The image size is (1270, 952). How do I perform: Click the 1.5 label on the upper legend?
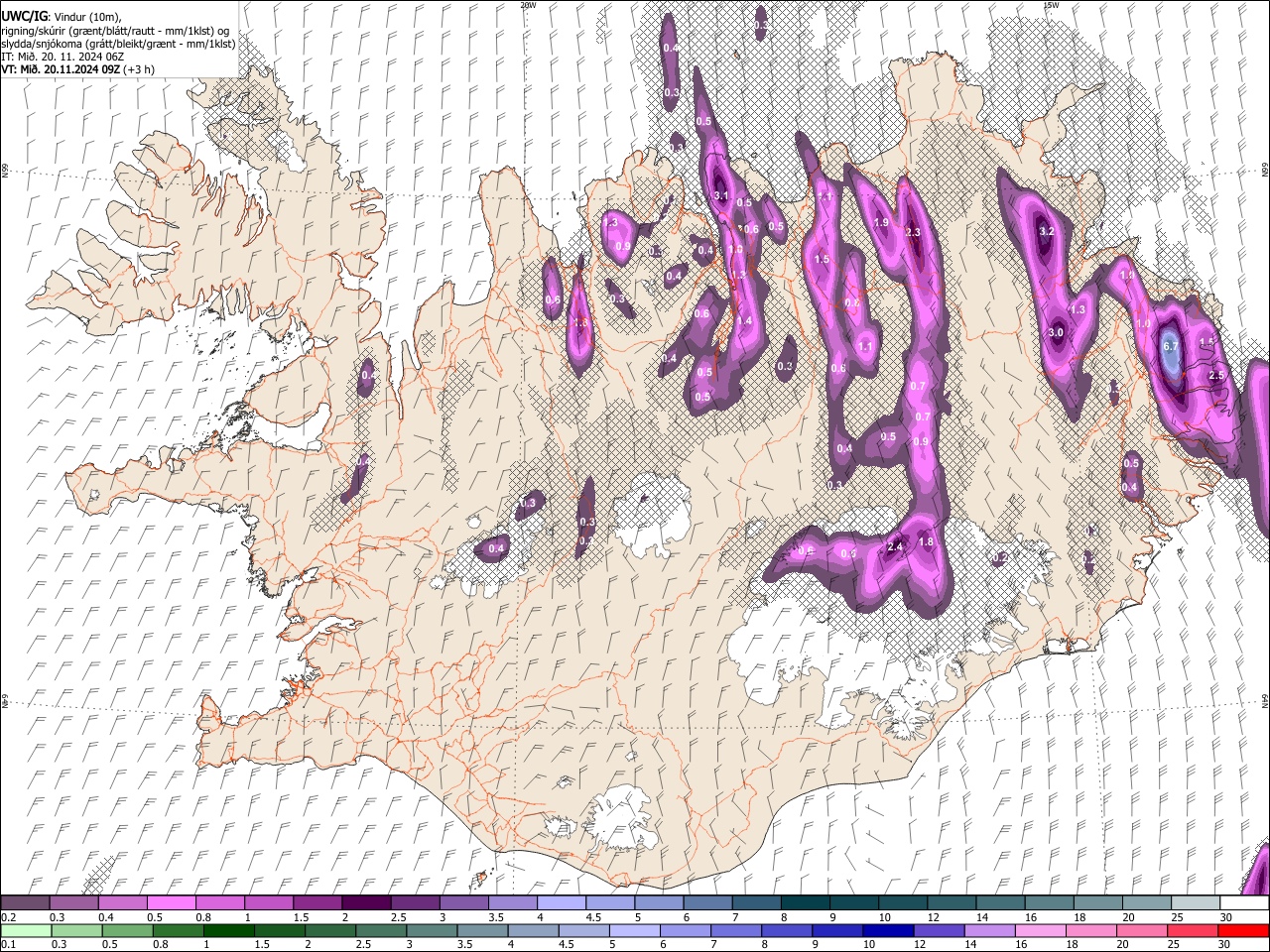click(301, 917)
